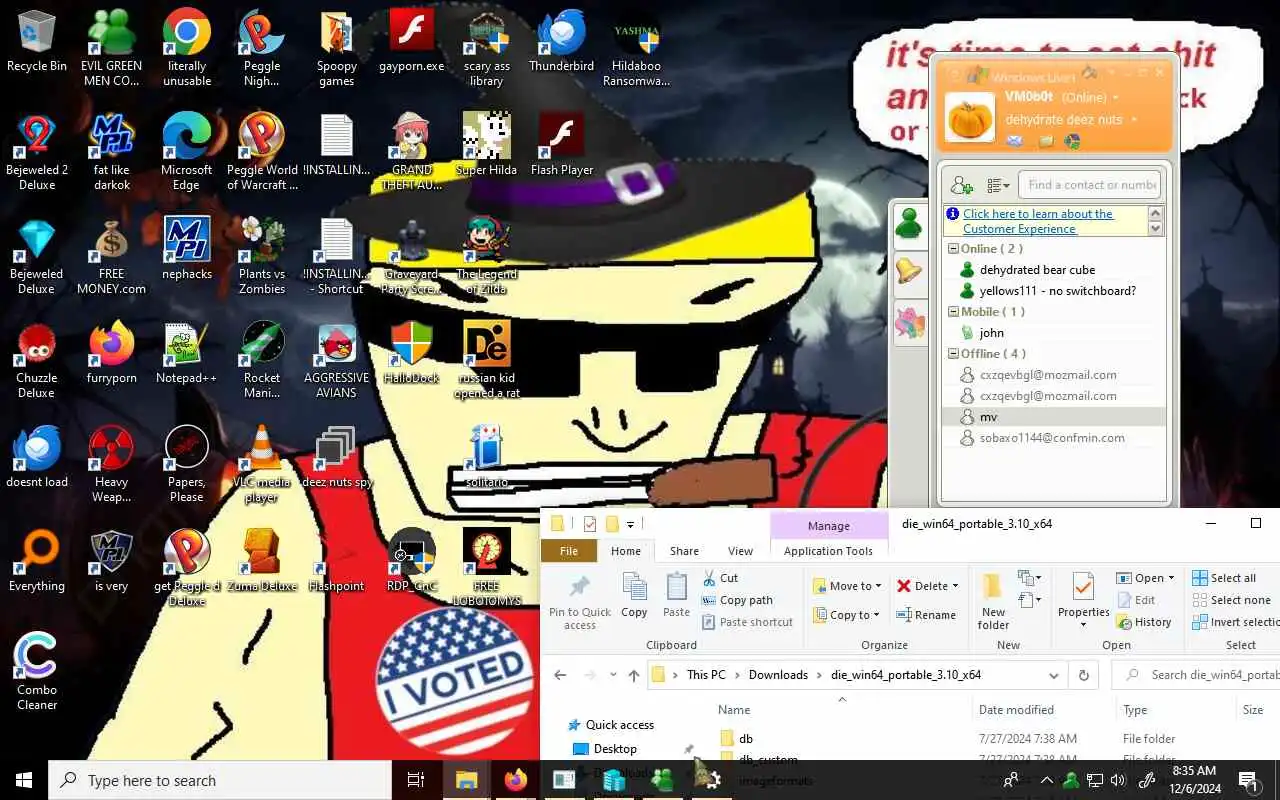Create a New folder from the ribbon
Viewport: 1280px width, 800px height.
pos(993,602)
